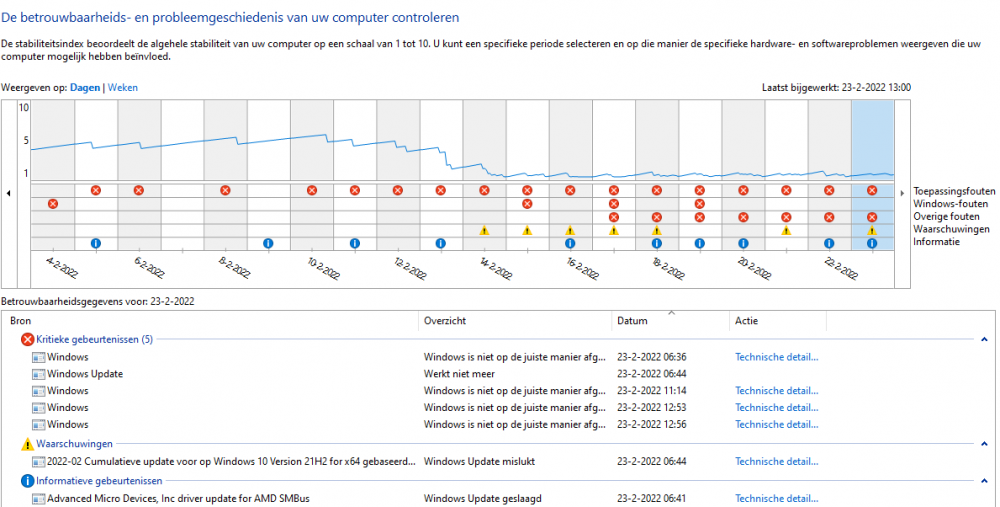
Task: Open Technische details for the 06:36 Windows event
Action: [x=777, y=357]
